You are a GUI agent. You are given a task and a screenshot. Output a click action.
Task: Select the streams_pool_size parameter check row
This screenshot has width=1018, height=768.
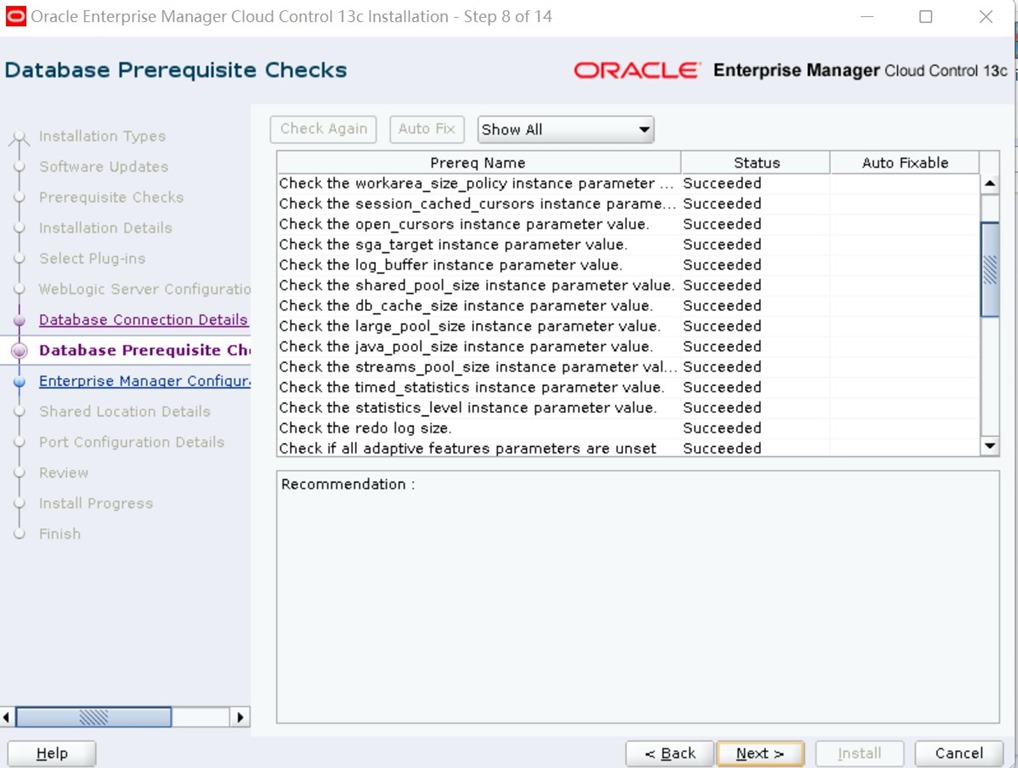(x=628, y=367)
